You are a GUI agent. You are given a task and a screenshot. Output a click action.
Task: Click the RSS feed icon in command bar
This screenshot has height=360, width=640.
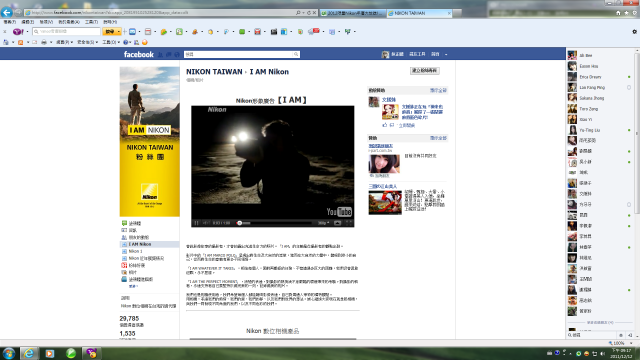tap(20, 42)
